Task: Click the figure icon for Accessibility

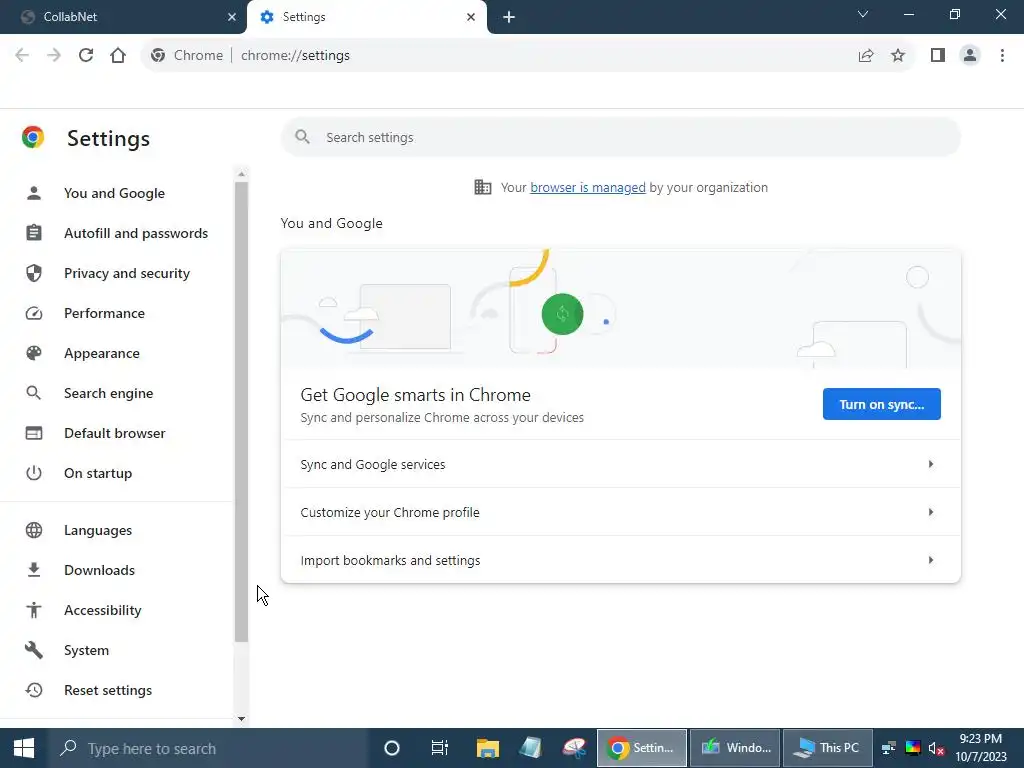Action: [34, 610]
